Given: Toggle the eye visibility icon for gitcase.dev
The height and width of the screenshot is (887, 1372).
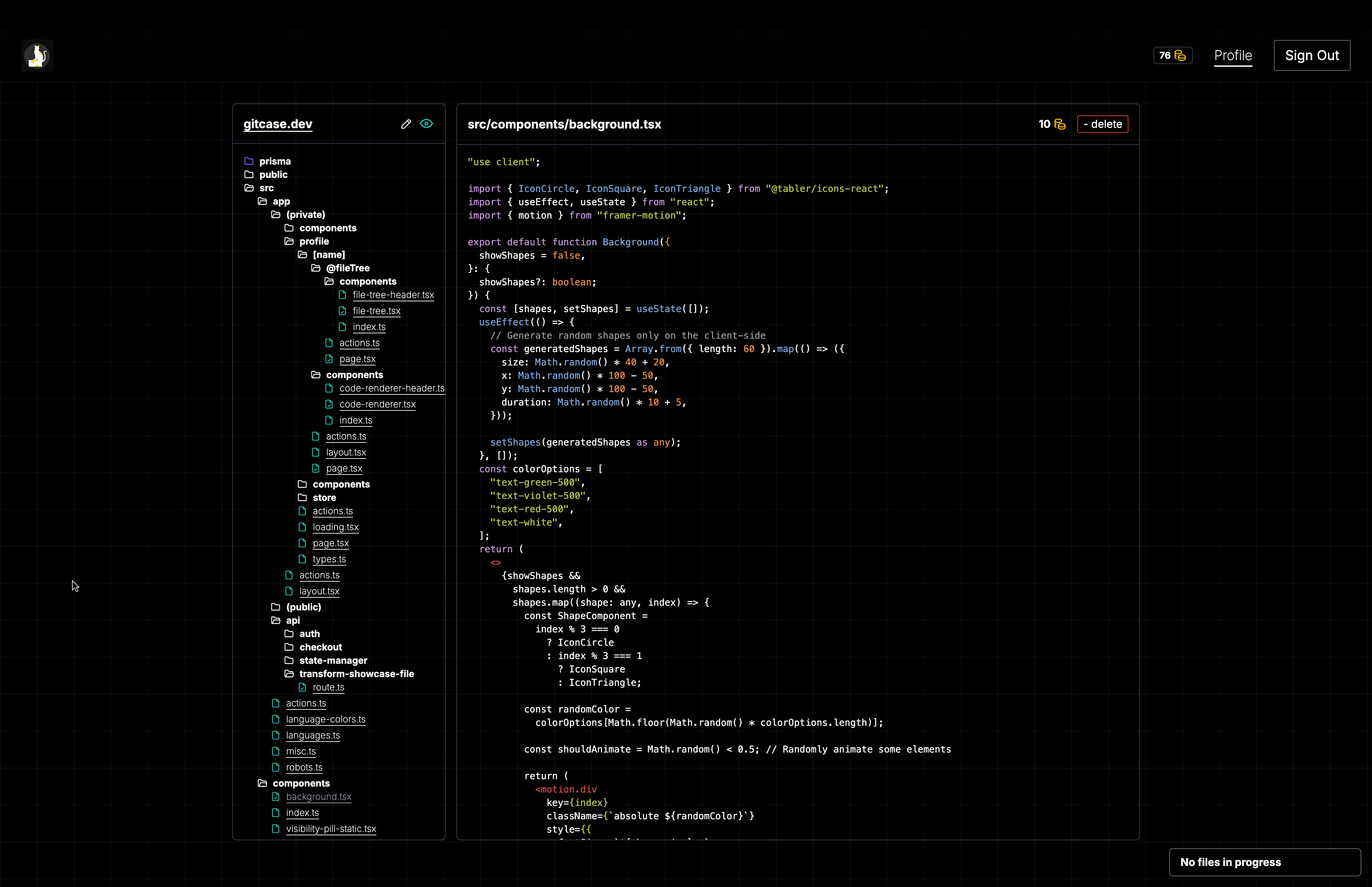Looking at the screenshot, I should [x=426, y=124].
